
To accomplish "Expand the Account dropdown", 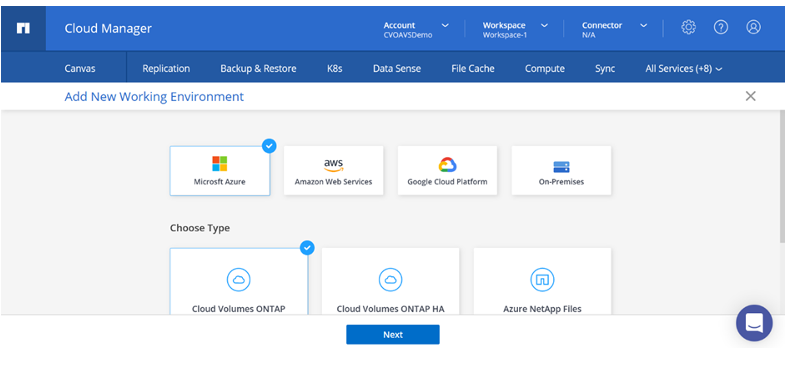I will pyautogui.click(x=416, y=29).
